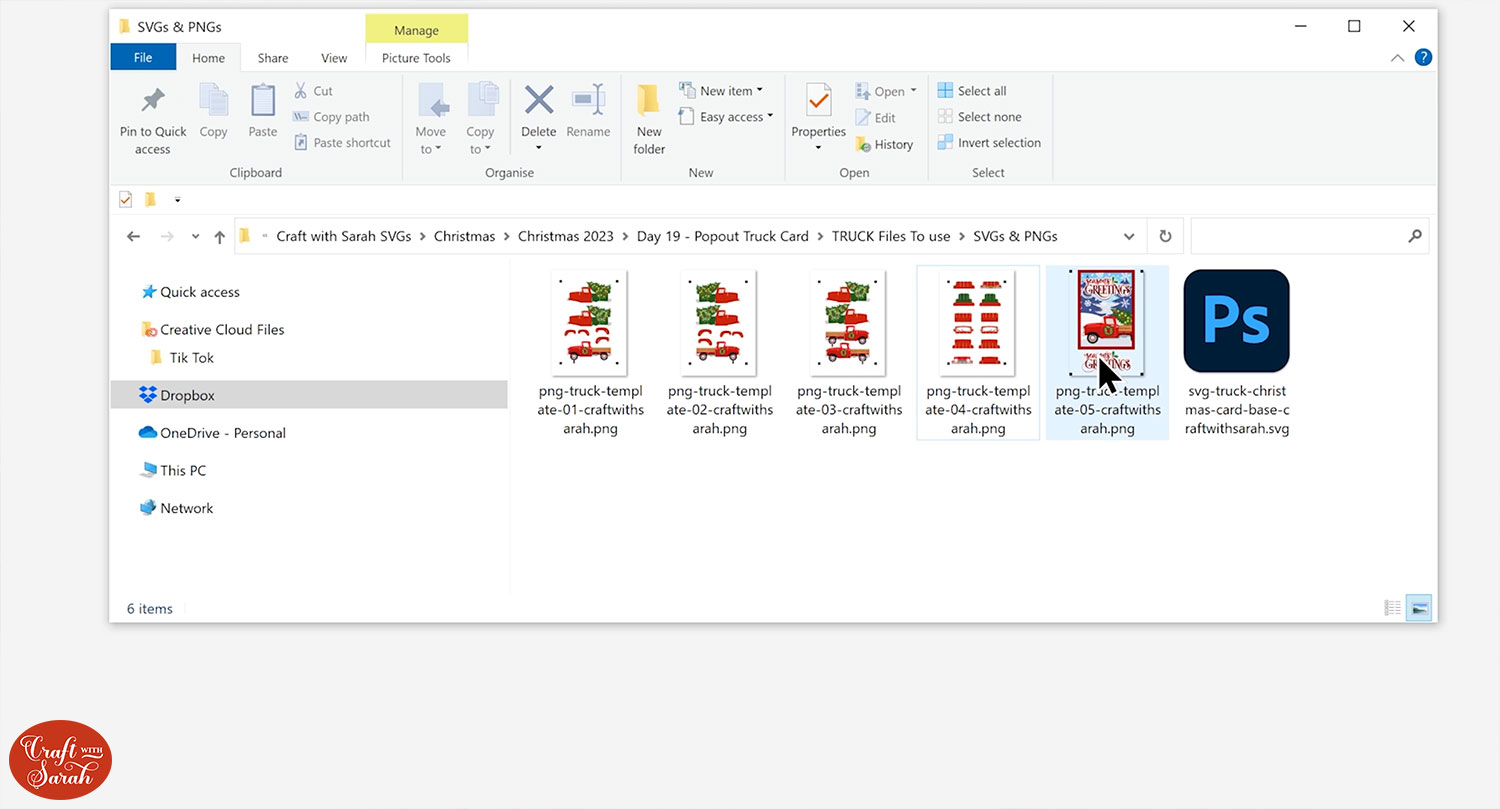Open the Easy access dropdown

727,117
